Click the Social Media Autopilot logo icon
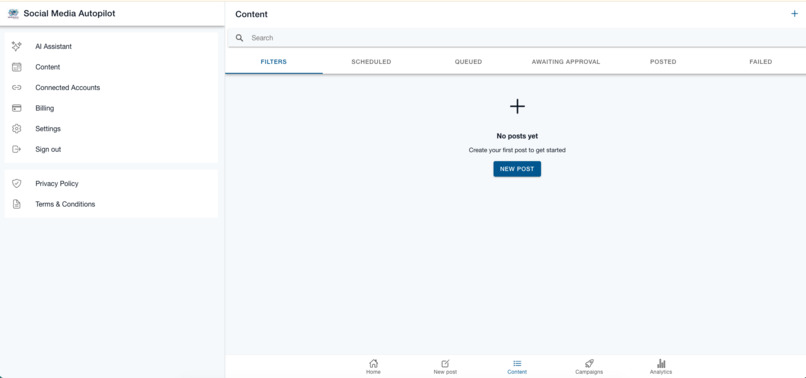The image size is (806, 378). pos(13,14)
